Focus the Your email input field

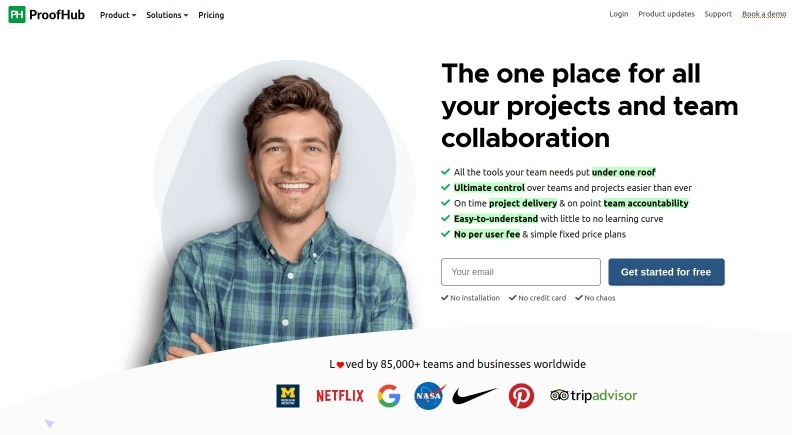point(521,272)
